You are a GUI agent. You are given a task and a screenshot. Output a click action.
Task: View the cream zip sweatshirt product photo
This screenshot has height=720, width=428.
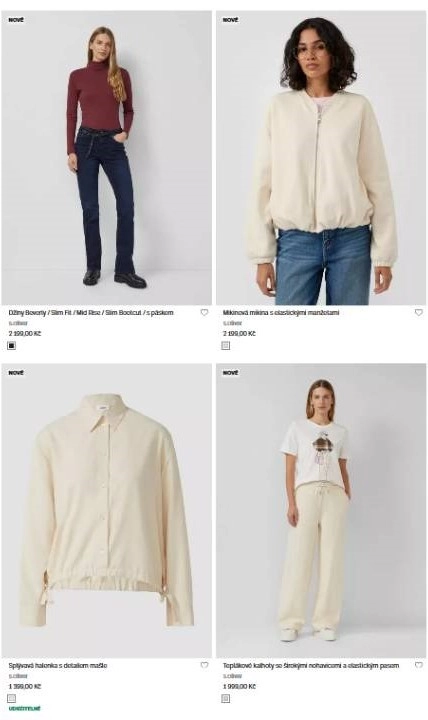coord(321,158)
